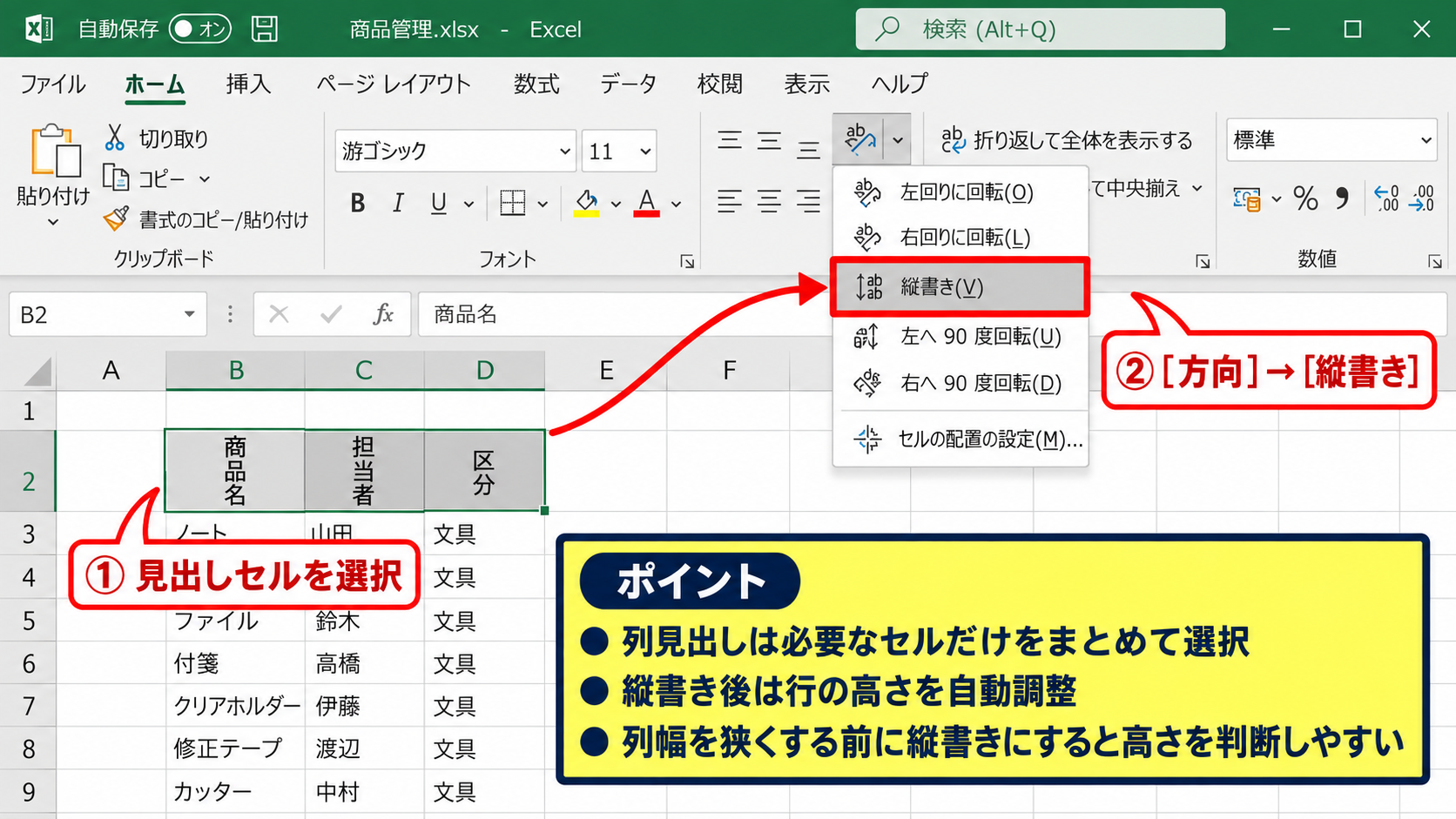Open the 数値 group dialog launcher
The width and height of the screenshot is (1456, 819).
1434,261
